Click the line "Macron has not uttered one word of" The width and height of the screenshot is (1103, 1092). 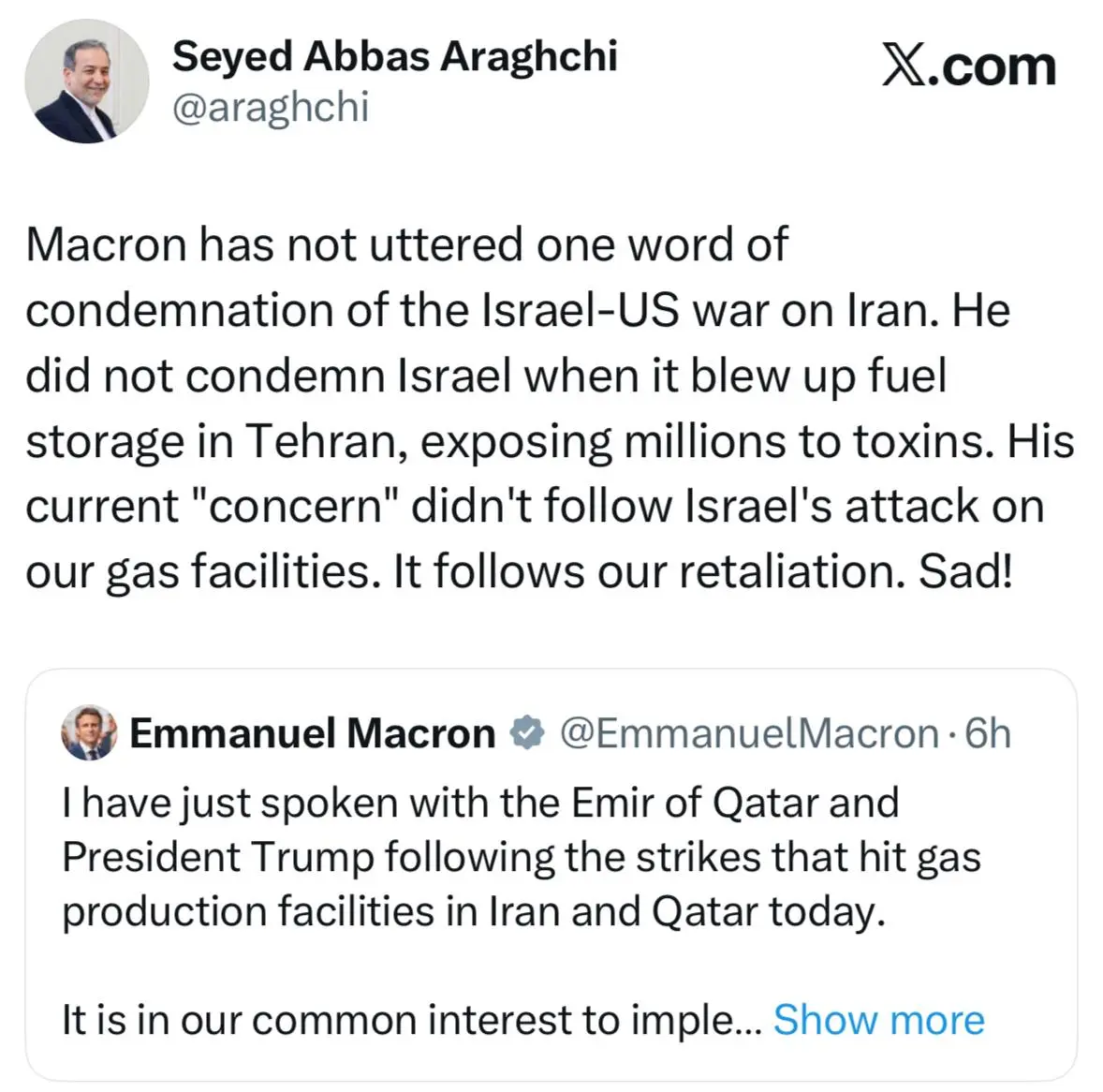406,245
